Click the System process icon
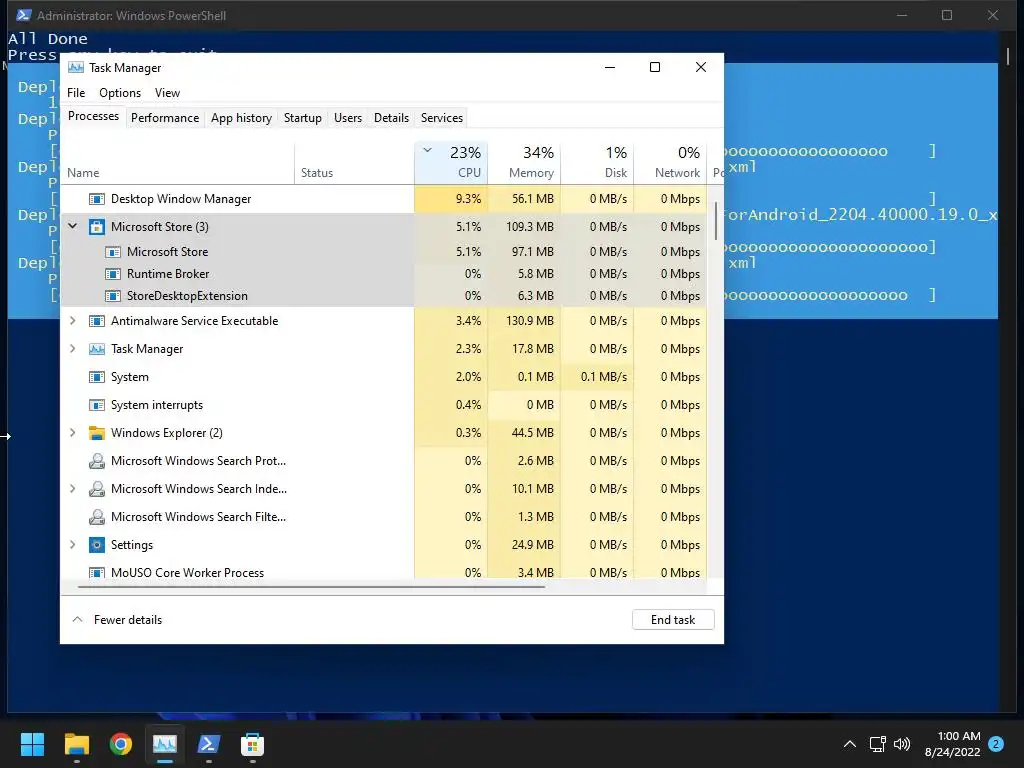This screenshot has width=1024, height=768. pos(97,377)
